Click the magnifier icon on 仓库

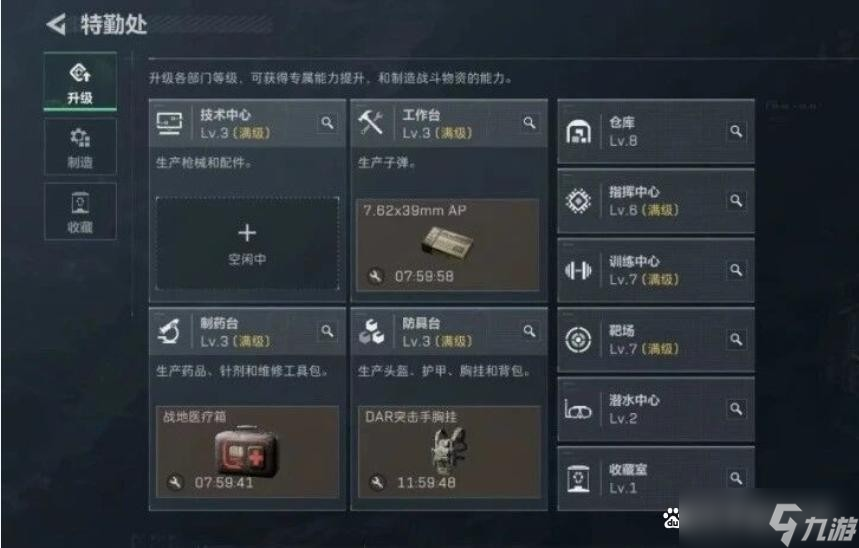[x=736, y=131]
